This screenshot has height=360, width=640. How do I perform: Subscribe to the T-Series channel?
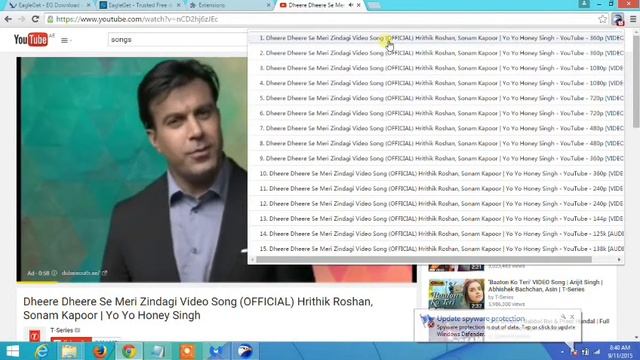pyautogui.click(x=71, y=340)
